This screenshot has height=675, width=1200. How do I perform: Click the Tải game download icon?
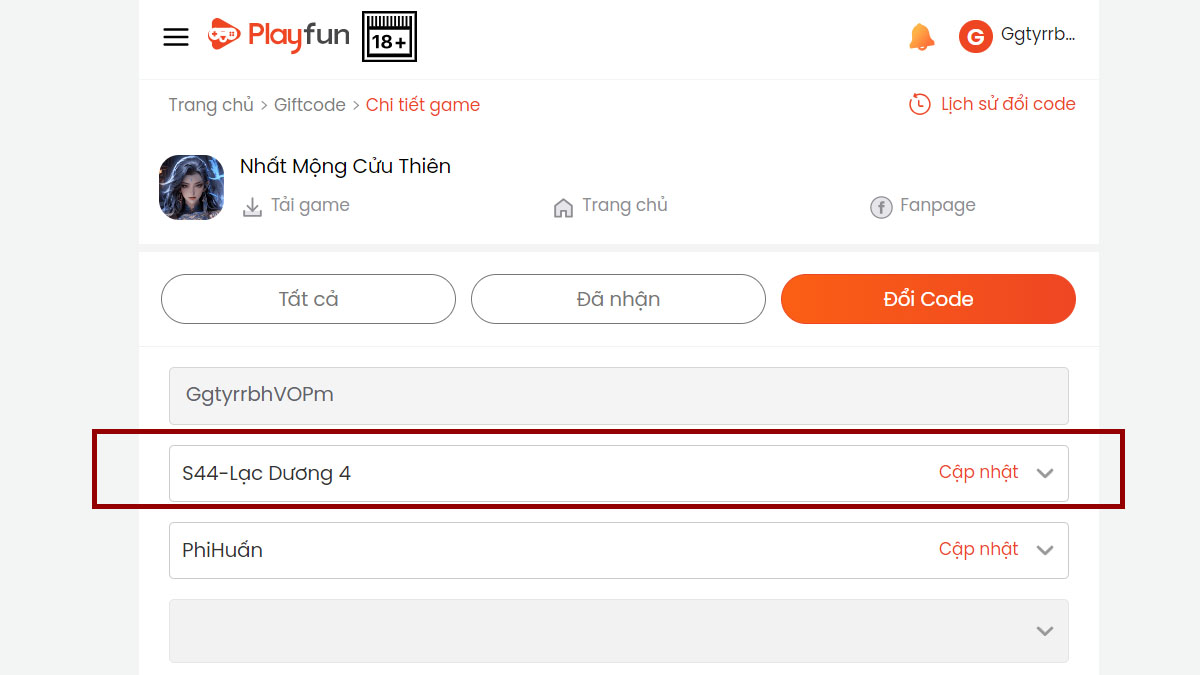252,207
